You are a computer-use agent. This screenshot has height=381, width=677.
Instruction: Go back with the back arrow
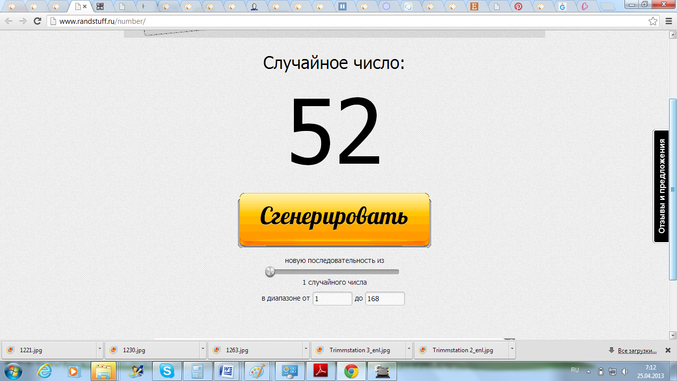9,21
